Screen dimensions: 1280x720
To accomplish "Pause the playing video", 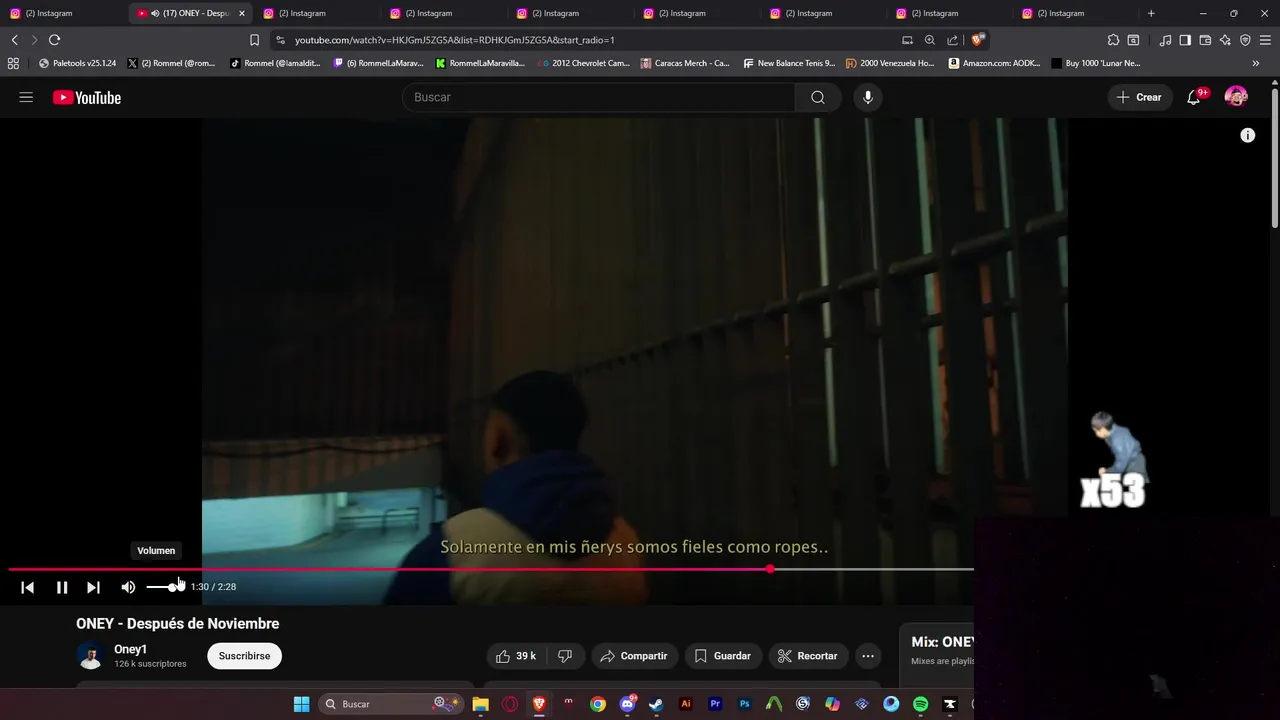I will coord(62,587).
